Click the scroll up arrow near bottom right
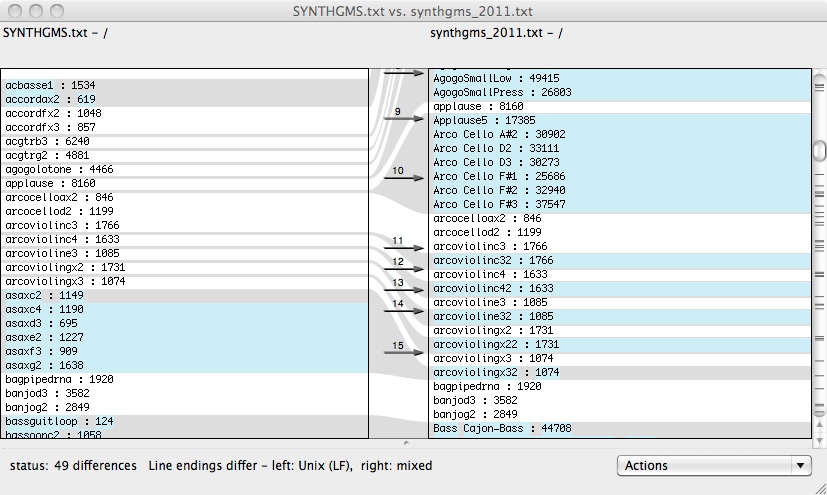The width and height of the screenshot is (827, 495). pyautogui.click(x=819, y=424)
